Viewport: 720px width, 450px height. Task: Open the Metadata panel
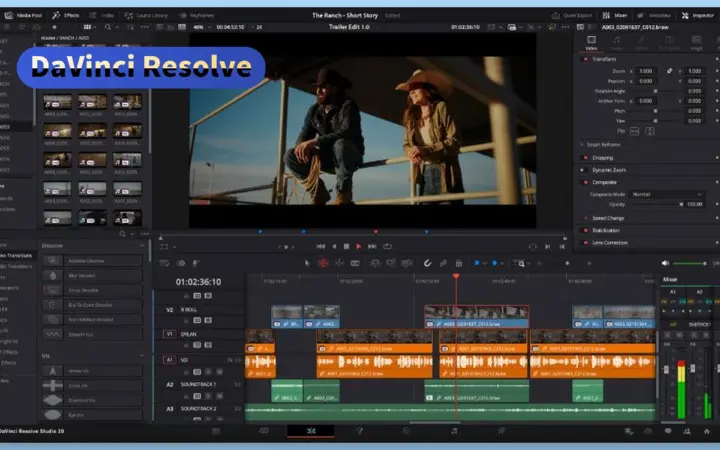(654, 15)
